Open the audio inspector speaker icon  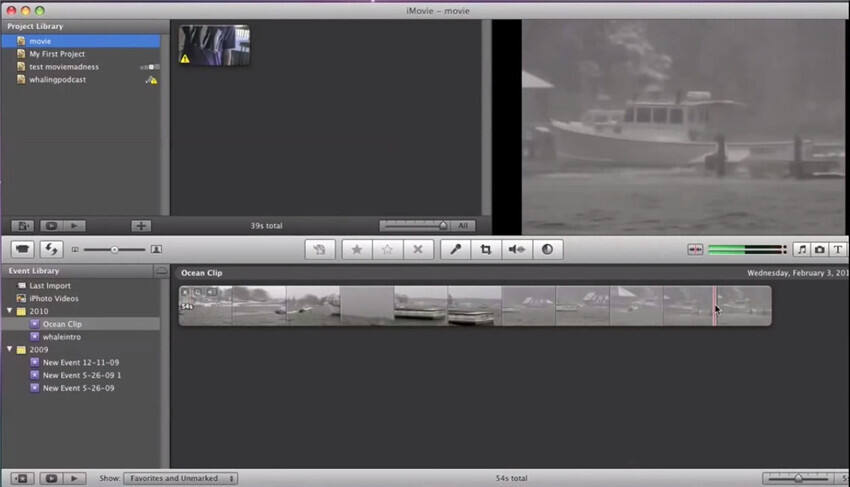(x=517, y=249)
